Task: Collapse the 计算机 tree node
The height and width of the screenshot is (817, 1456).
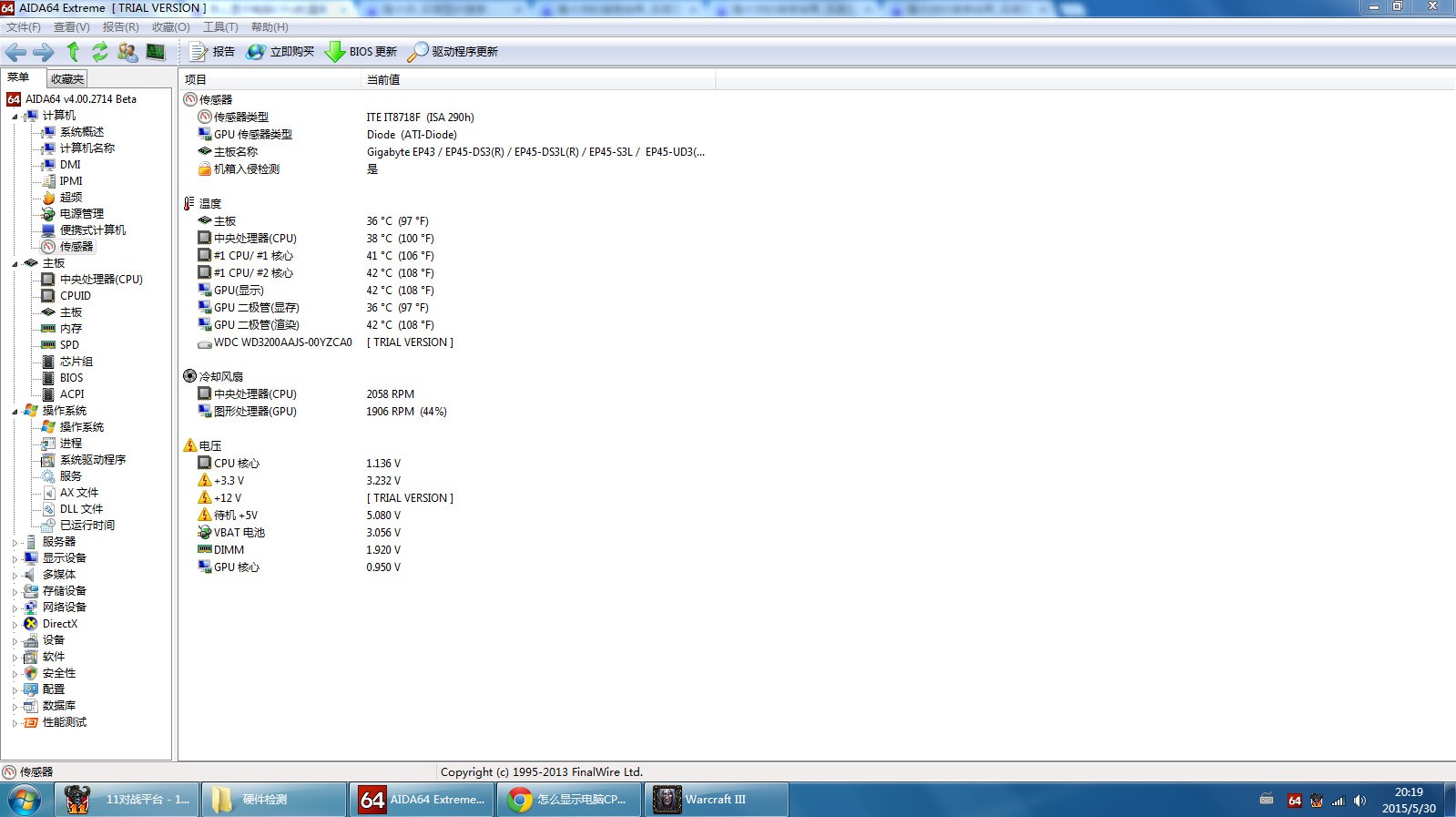Action: [x=15, y=117]
